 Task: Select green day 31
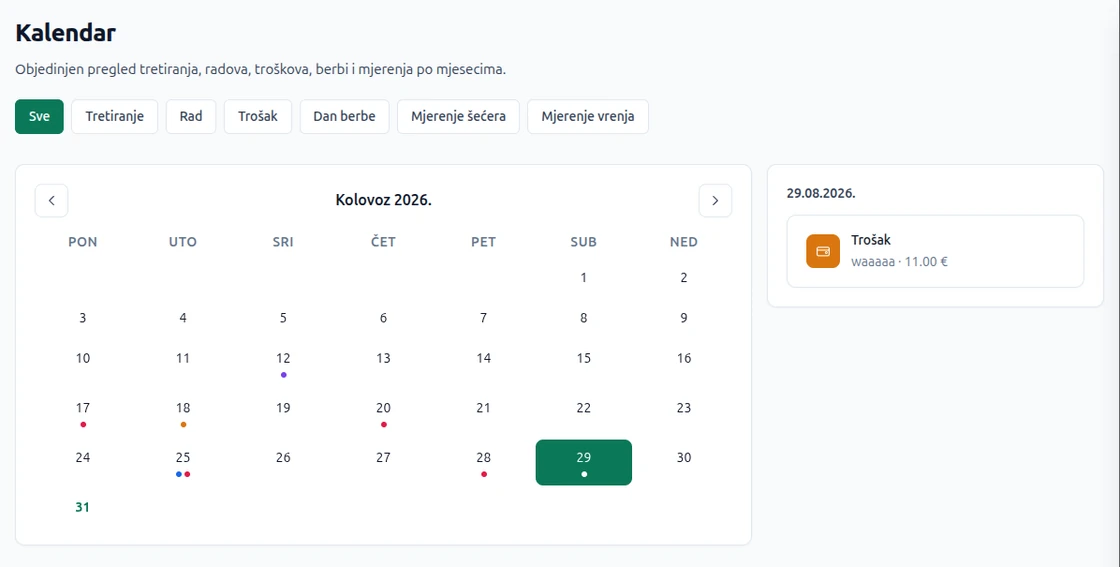pyautogui.click(x=83, y=508)
